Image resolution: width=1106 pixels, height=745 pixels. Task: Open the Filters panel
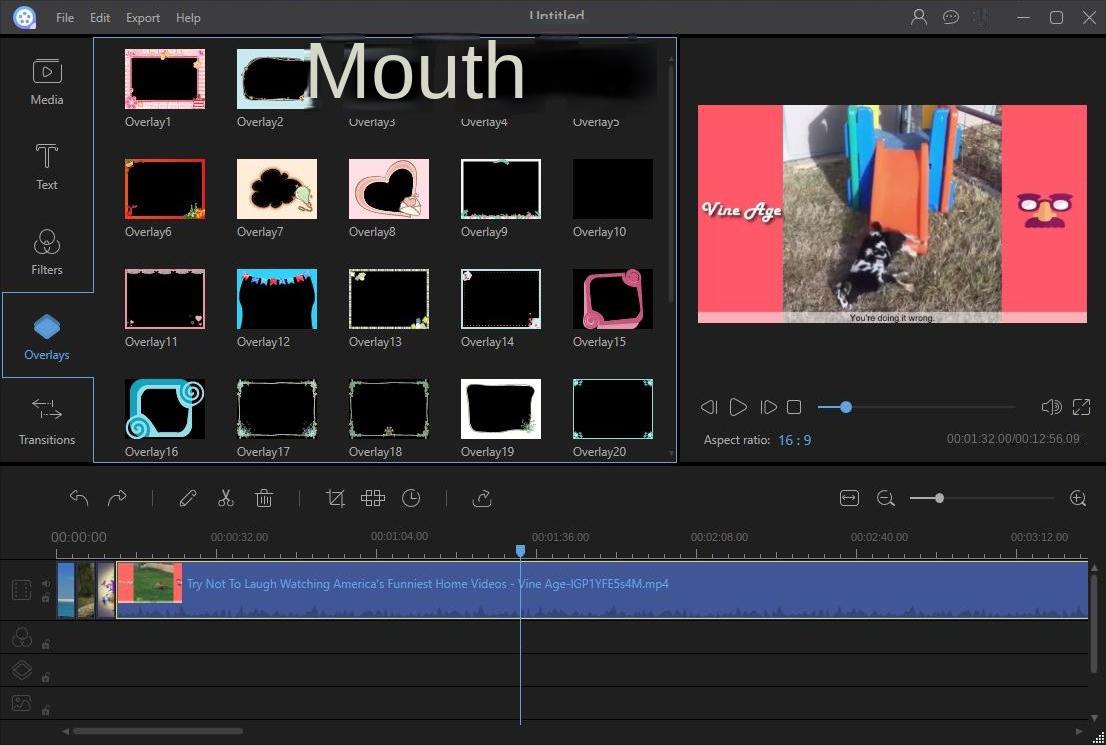(x=47, y=251)
